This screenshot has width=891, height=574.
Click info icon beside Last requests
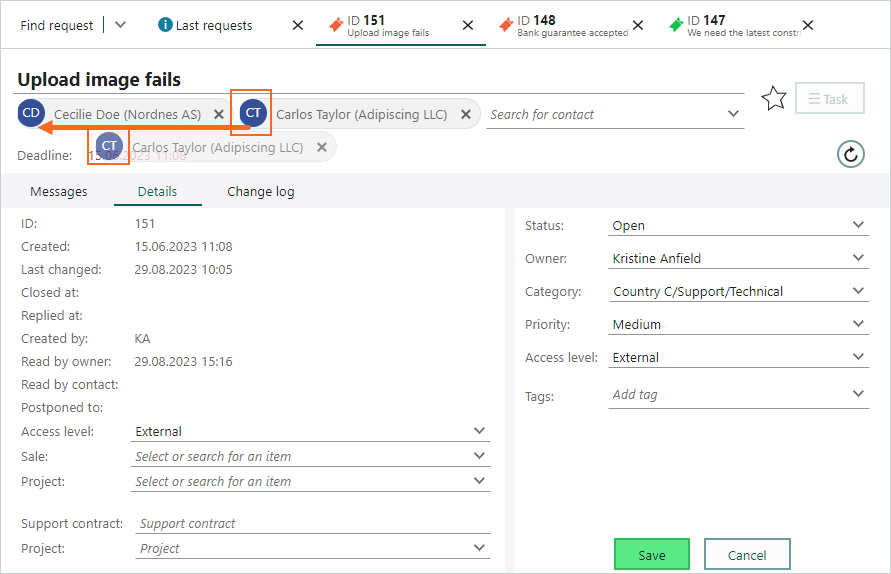coord(165,24)
